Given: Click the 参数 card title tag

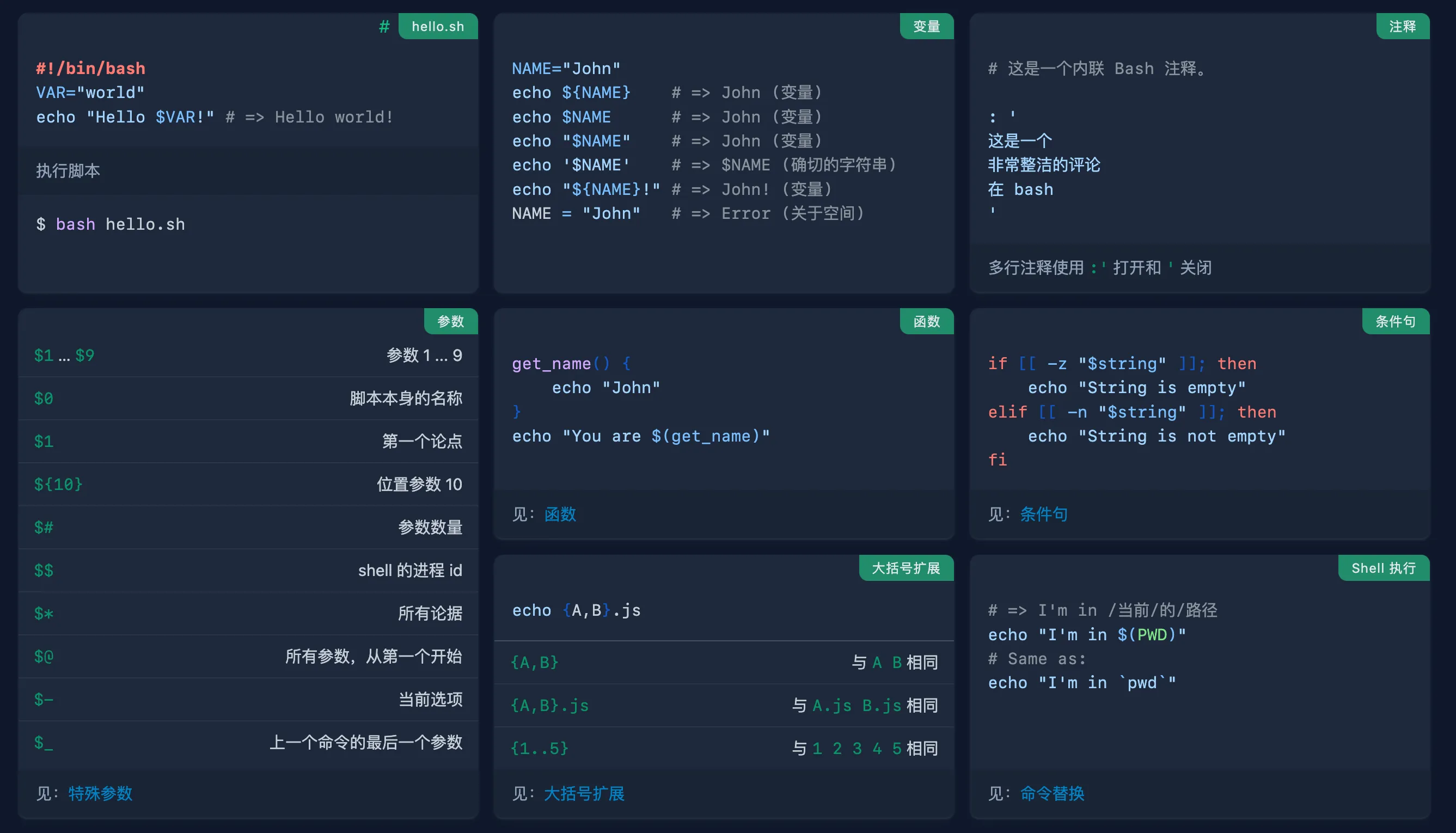Looking at the screenshot, I should (x=450, y=322).
